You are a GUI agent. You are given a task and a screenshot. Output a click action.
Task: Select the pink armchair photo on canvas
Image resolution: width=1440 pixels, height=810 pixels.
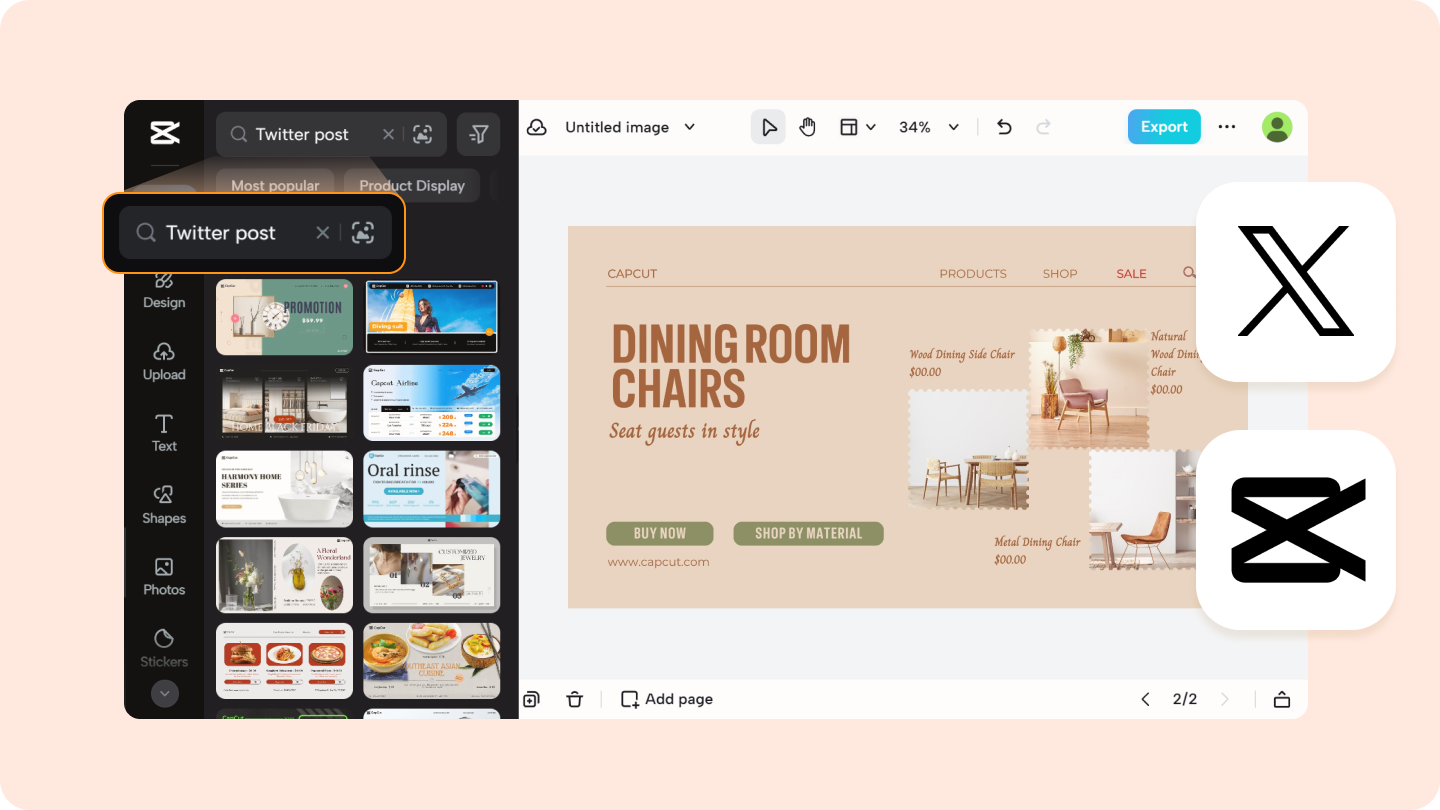pos(1089,389)
